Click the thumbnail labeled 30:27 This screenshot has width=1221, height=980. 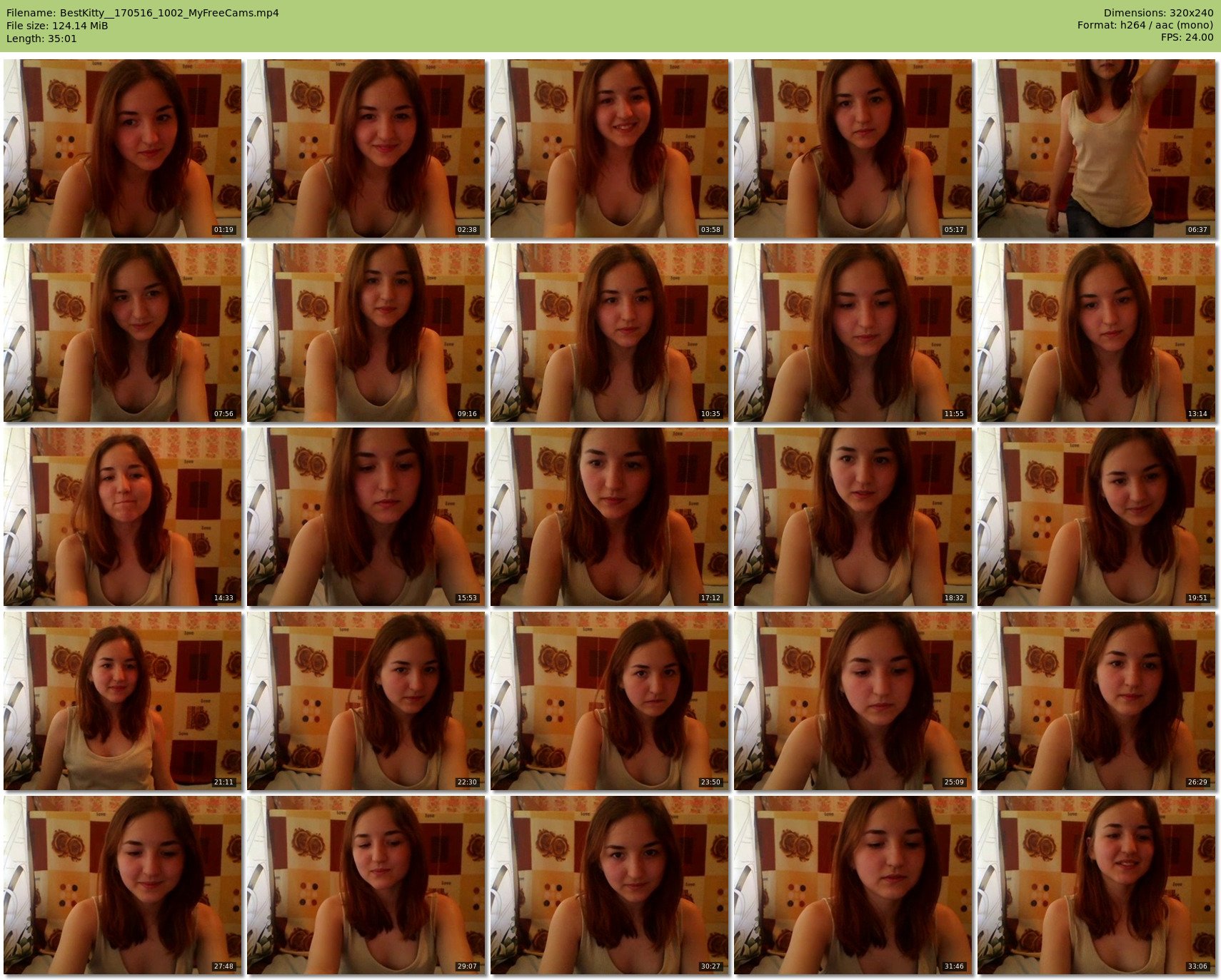coord(610,885)
